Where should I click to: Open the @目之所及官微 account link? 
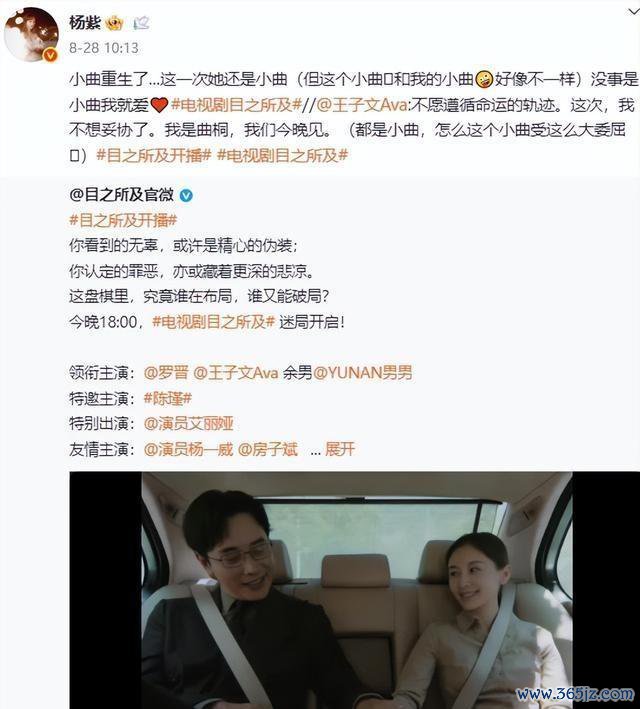[121, 195]
